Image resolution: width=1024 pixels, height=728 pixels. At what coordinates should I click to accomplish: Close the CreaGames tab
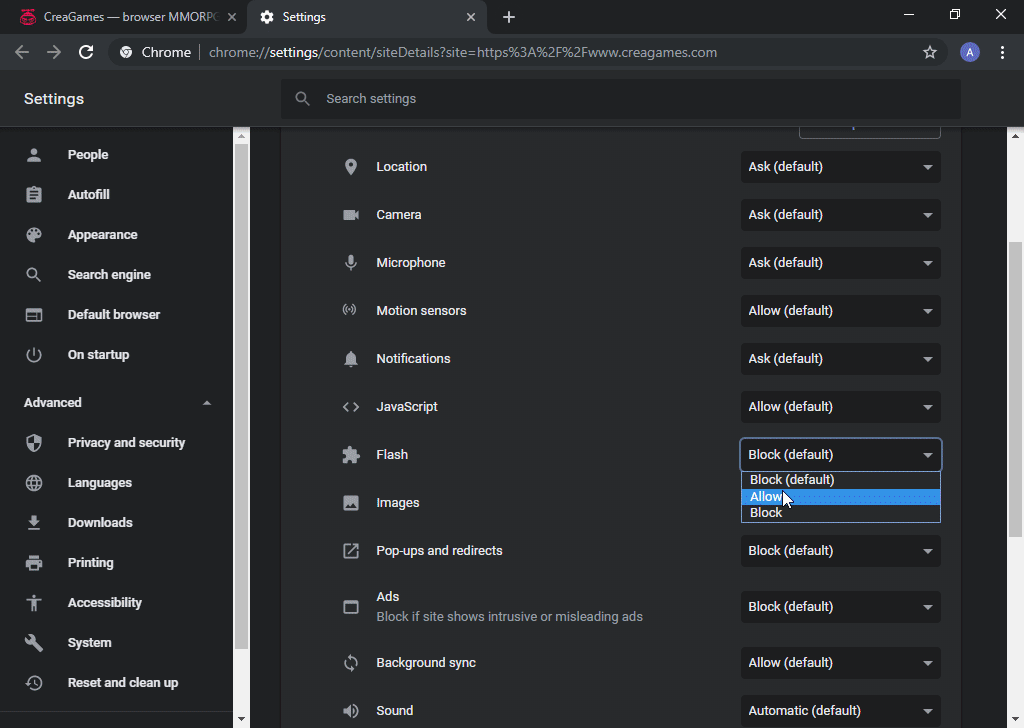click(232, 17)
